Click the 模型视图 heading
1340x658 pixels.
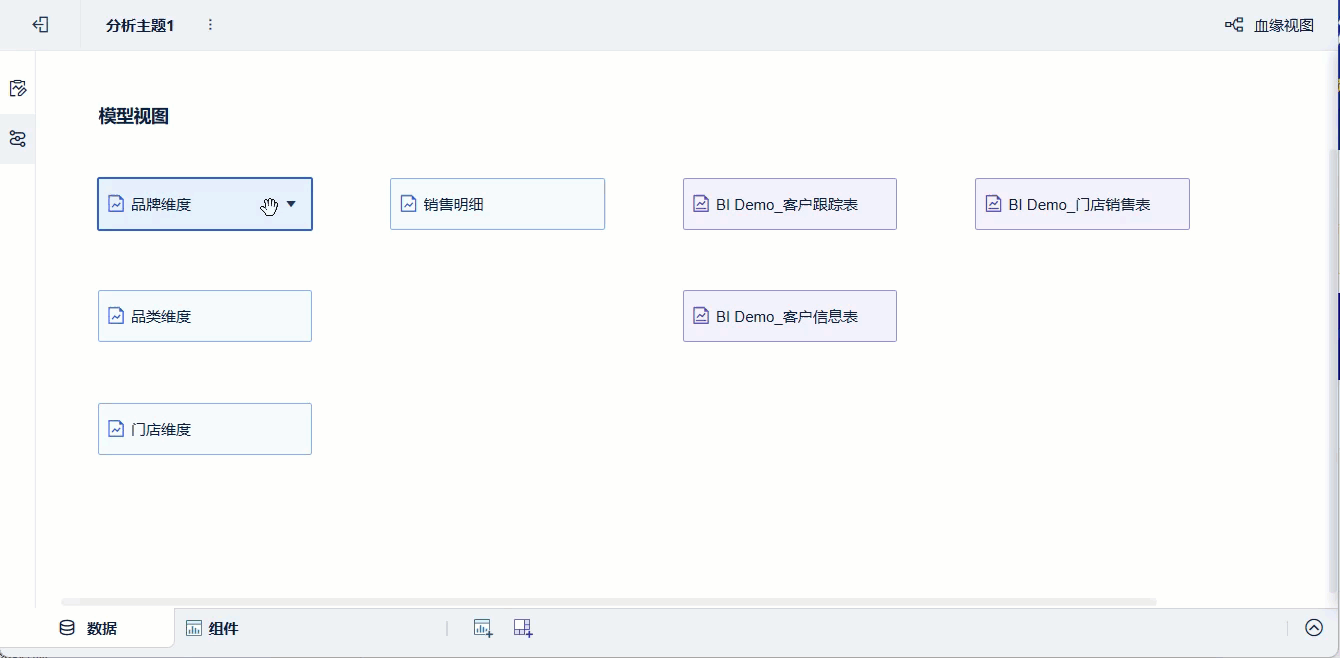pos(134,116)
